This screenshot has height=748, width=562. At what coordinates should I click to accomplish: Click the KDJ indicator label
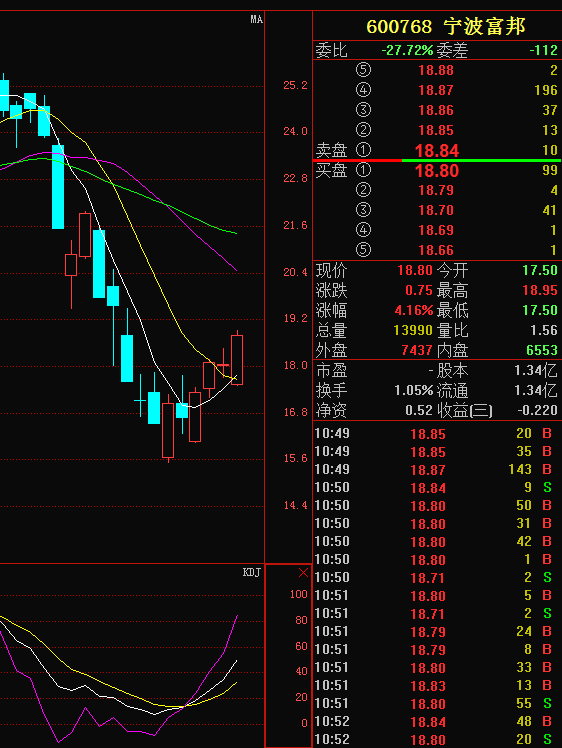[x=252, y=572]
